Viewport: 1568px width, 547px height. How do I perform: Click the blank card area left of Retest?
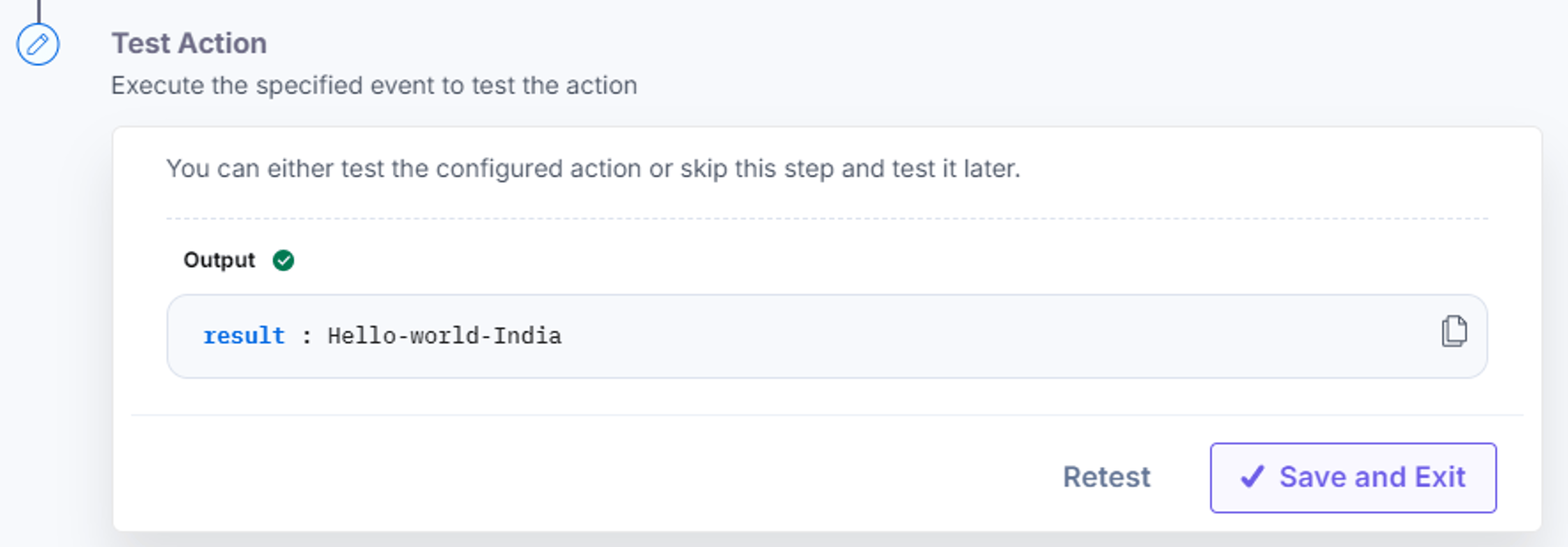[578, 478]
